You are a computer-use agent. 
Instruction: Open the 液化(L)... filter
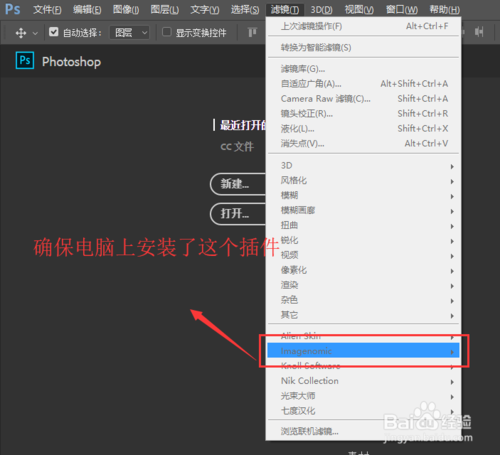364,128
